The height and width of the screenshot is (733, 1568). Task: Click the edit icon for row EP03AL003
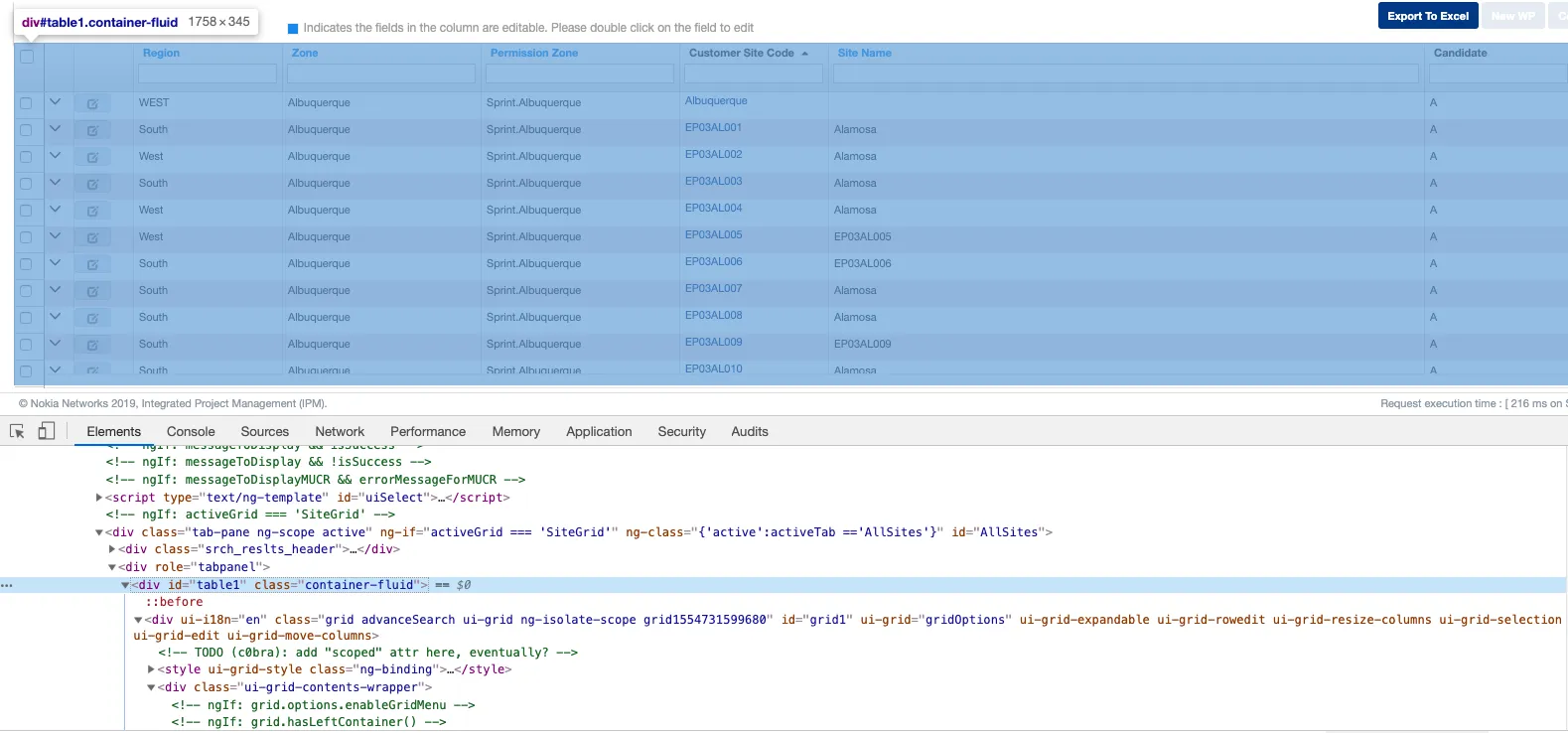coord(92,184)
